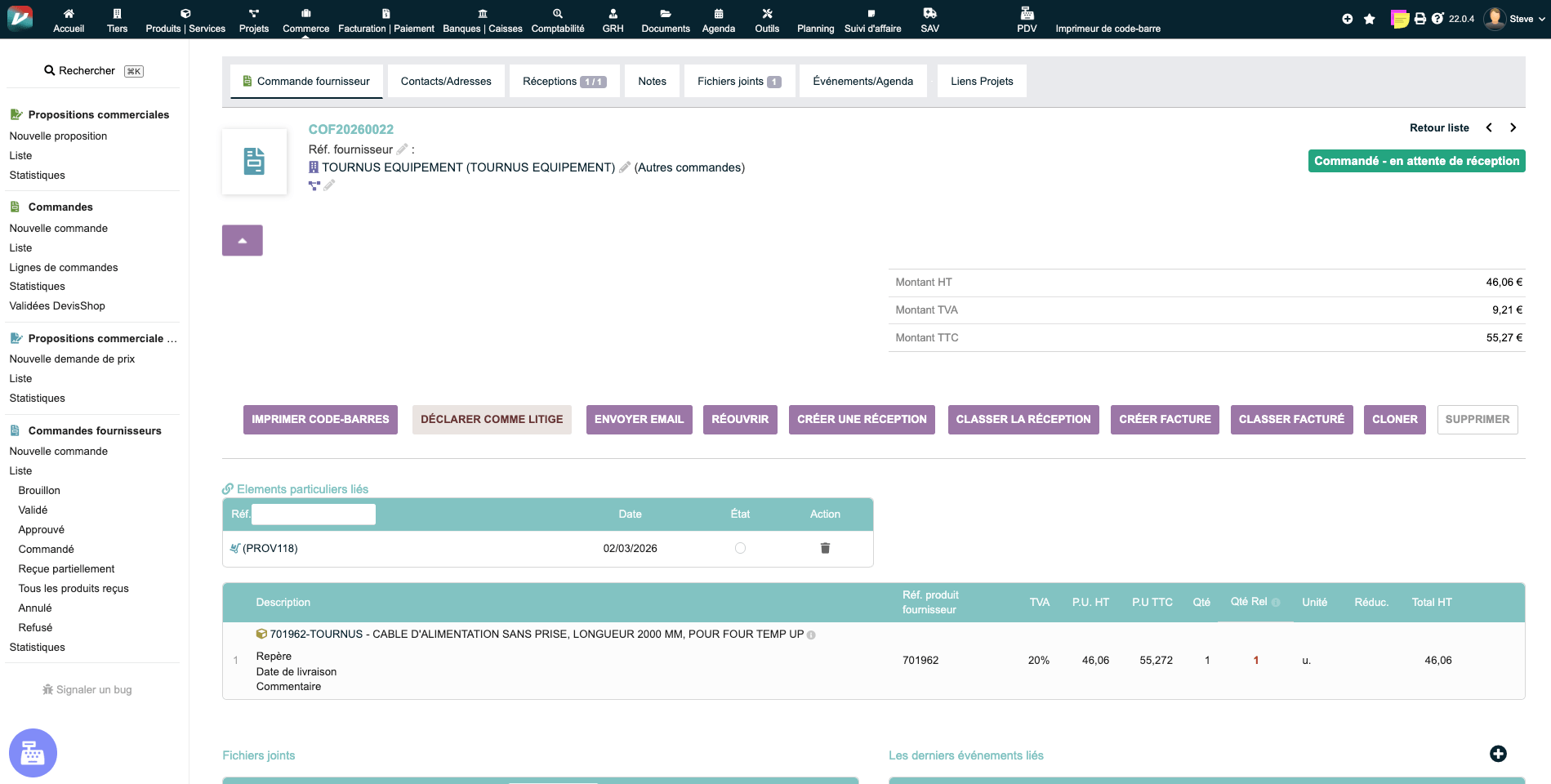Go to next order with right chevron

tap(1513, 127)
